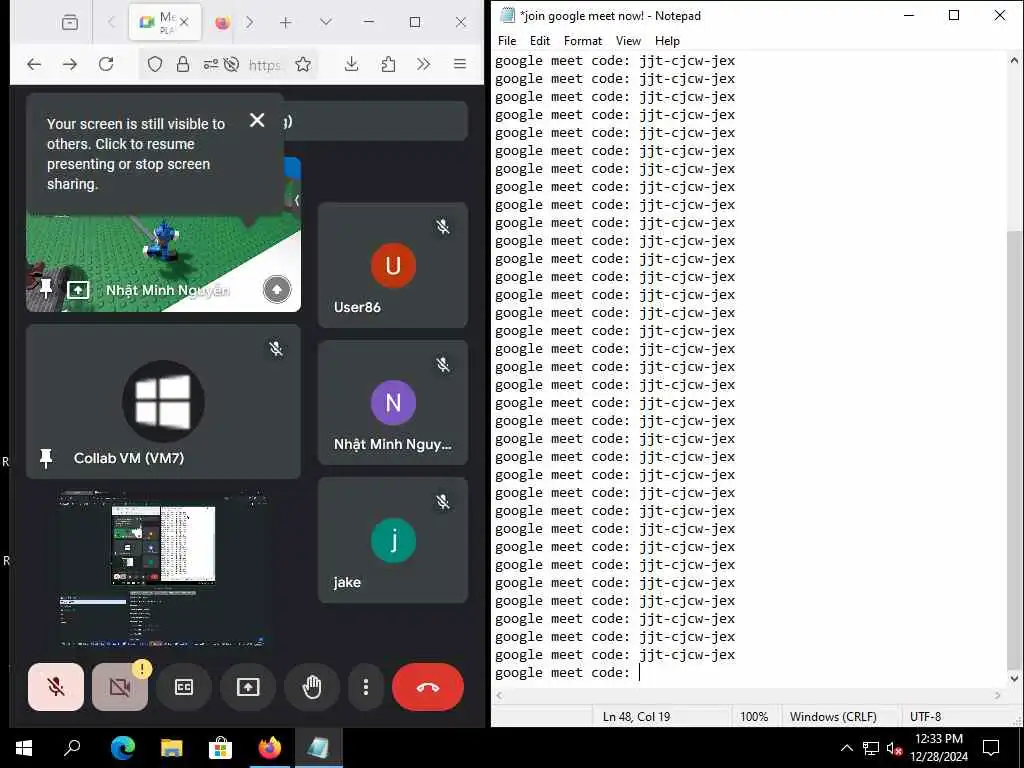The image size is (1024, 768).
Task: Click Ln 48, Col 19 status entry
Action: click(636, 716)
